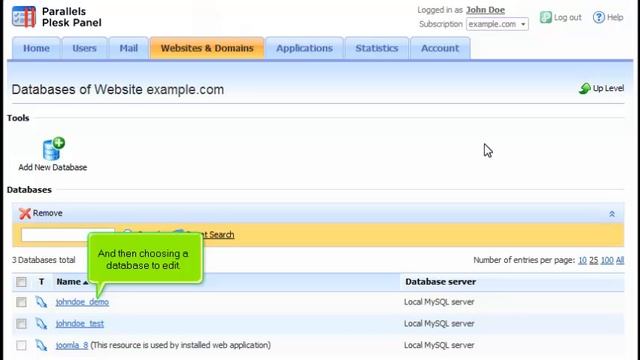
Task: Click the green Up Level arrow icon
Action: click(584, 88)
